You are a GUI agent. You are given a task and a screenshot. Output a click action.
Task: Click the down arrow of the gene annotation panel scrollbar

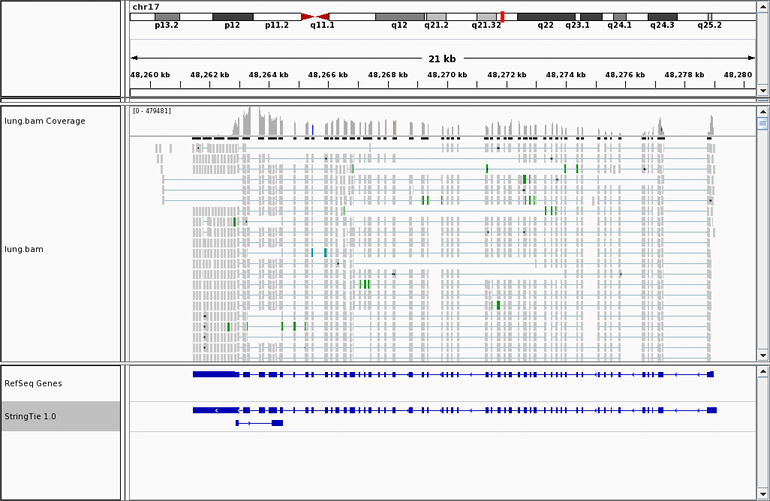(763, 494)
